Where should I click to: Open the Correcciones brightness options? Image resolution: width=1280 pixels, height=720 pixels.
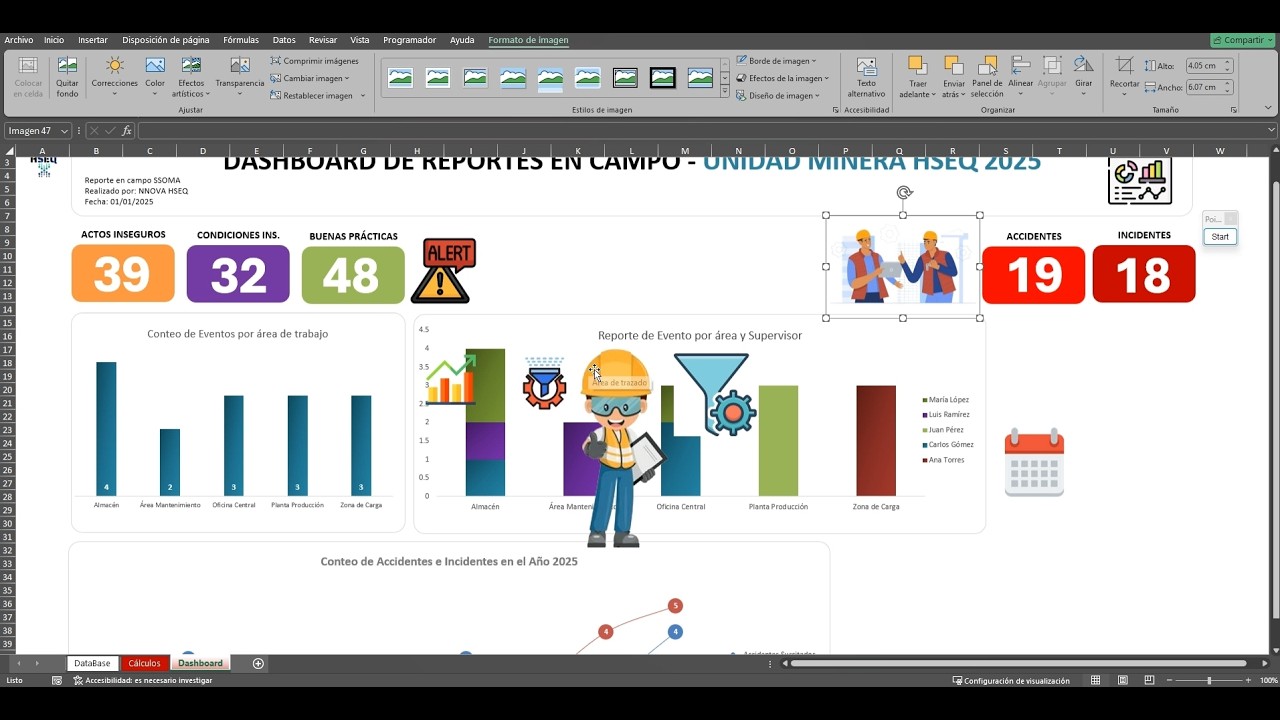(x=115, y=77)
